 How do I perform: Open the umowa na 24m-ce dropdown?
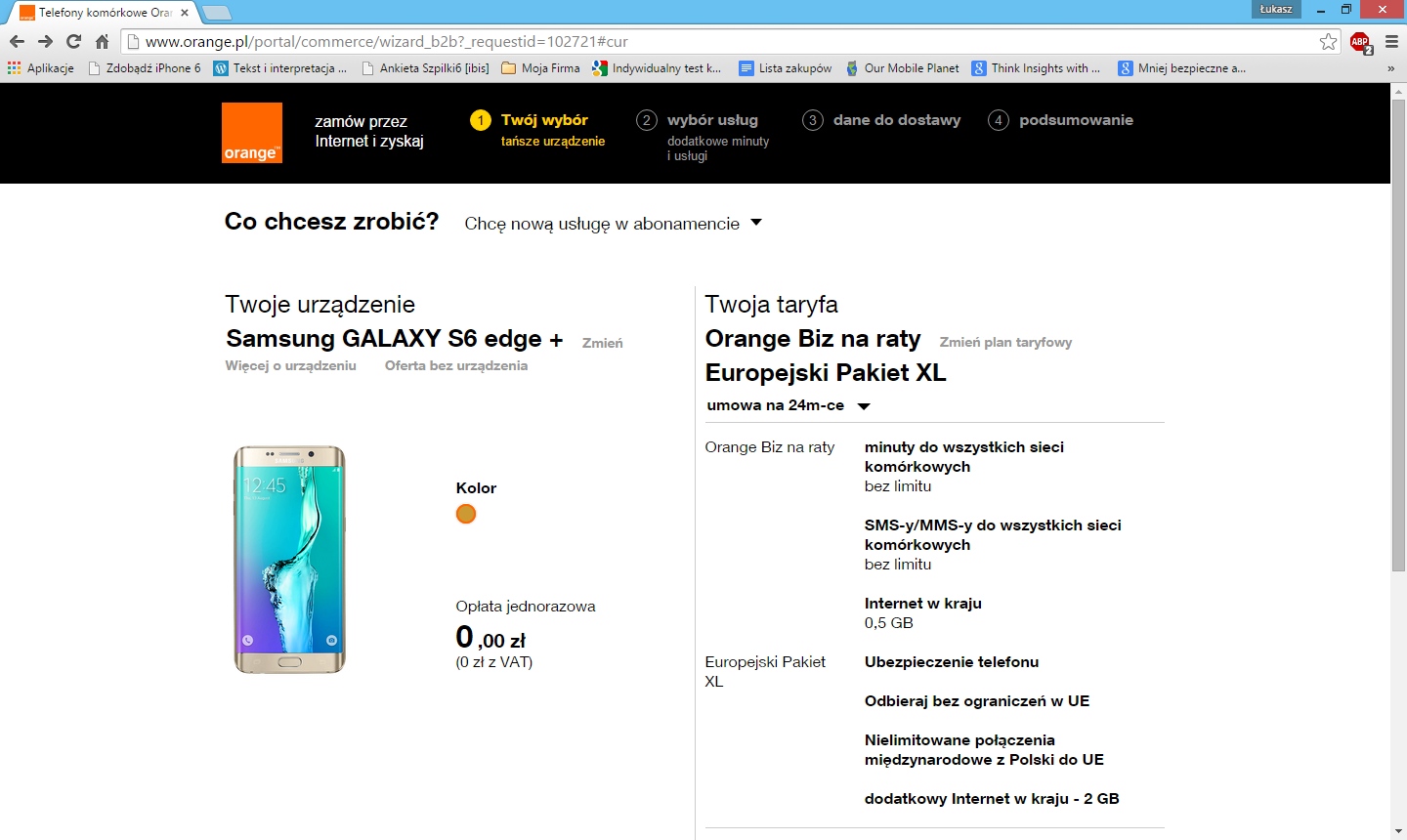788,405
